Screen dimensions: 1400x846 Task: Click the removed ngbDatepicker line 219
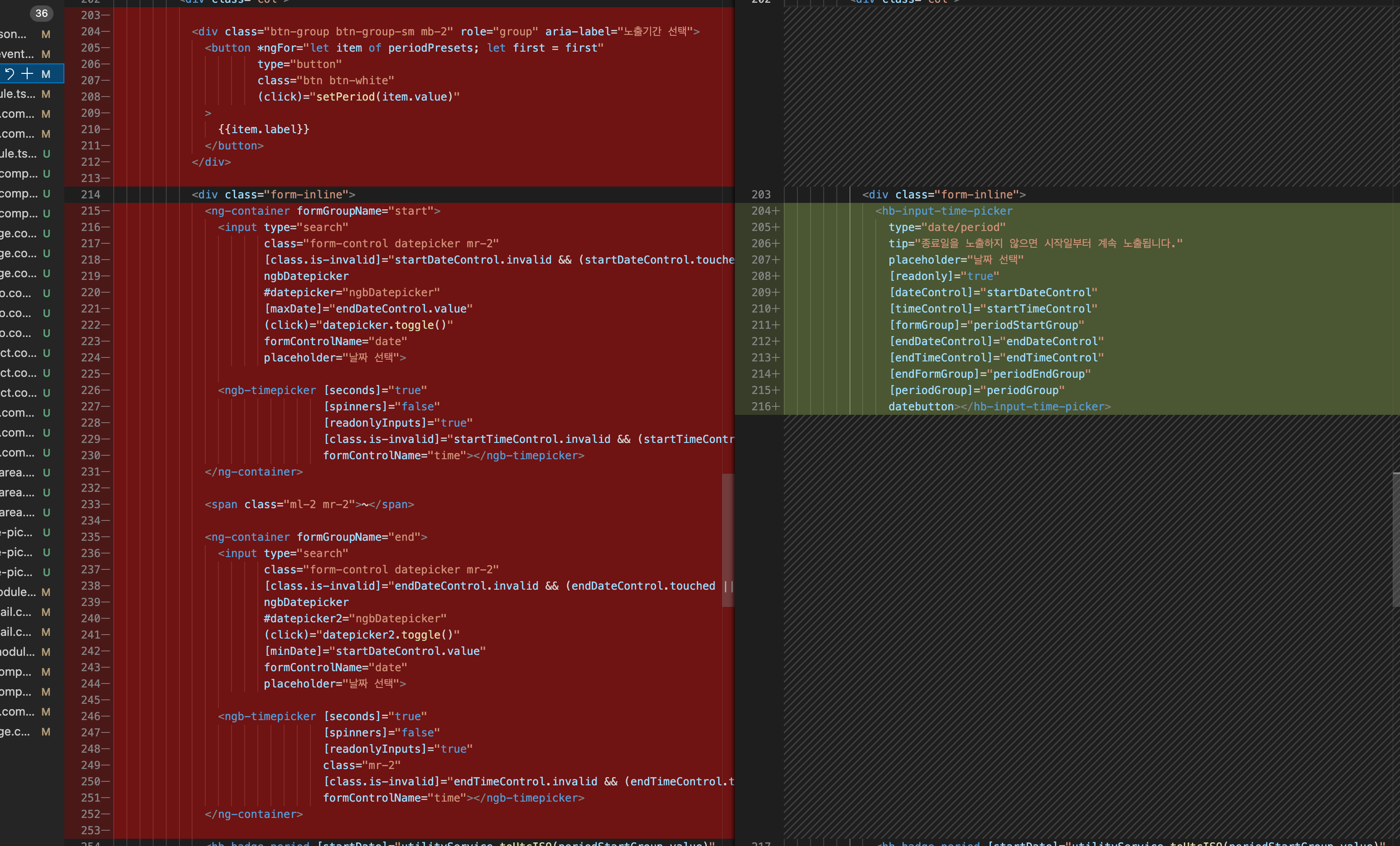pyautogui.click(x=306, y=277)
